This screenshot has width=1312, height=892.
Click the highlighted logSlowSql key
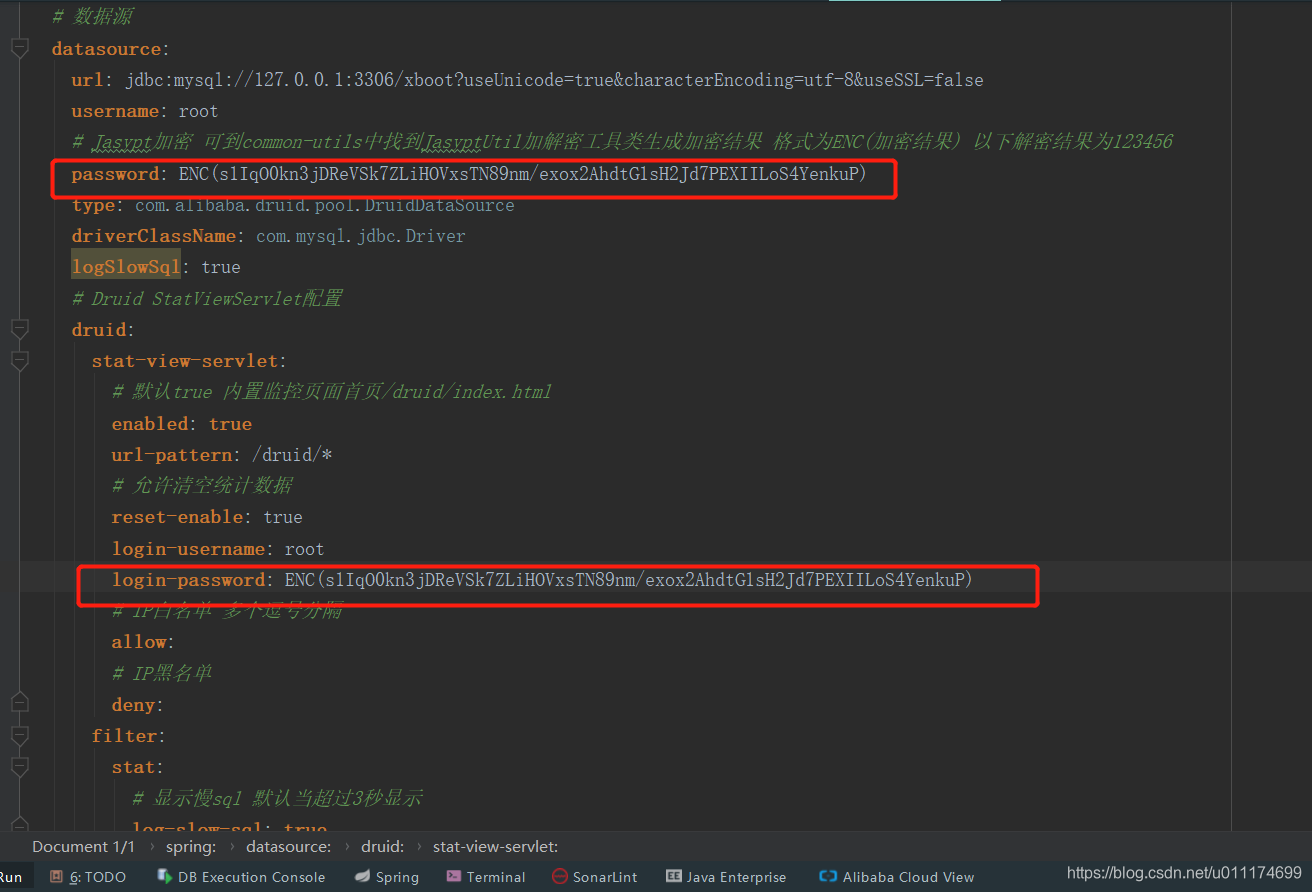[x=126, y=267]
